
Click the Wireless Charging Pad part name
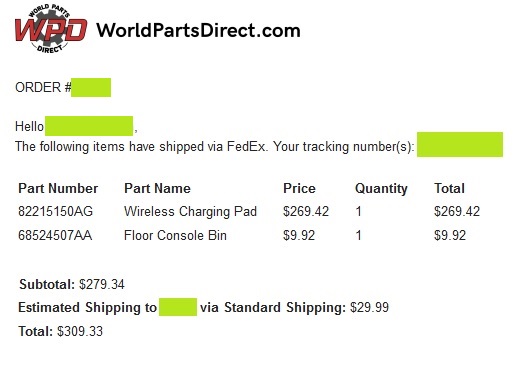tap(190, 212)
